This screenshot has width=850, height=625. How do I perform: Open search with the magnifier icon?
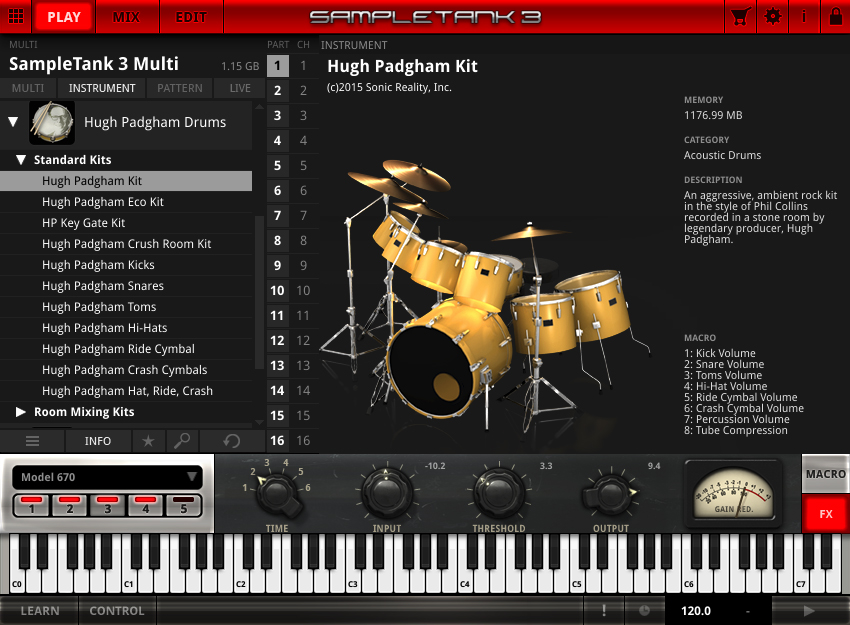[182, 441]
